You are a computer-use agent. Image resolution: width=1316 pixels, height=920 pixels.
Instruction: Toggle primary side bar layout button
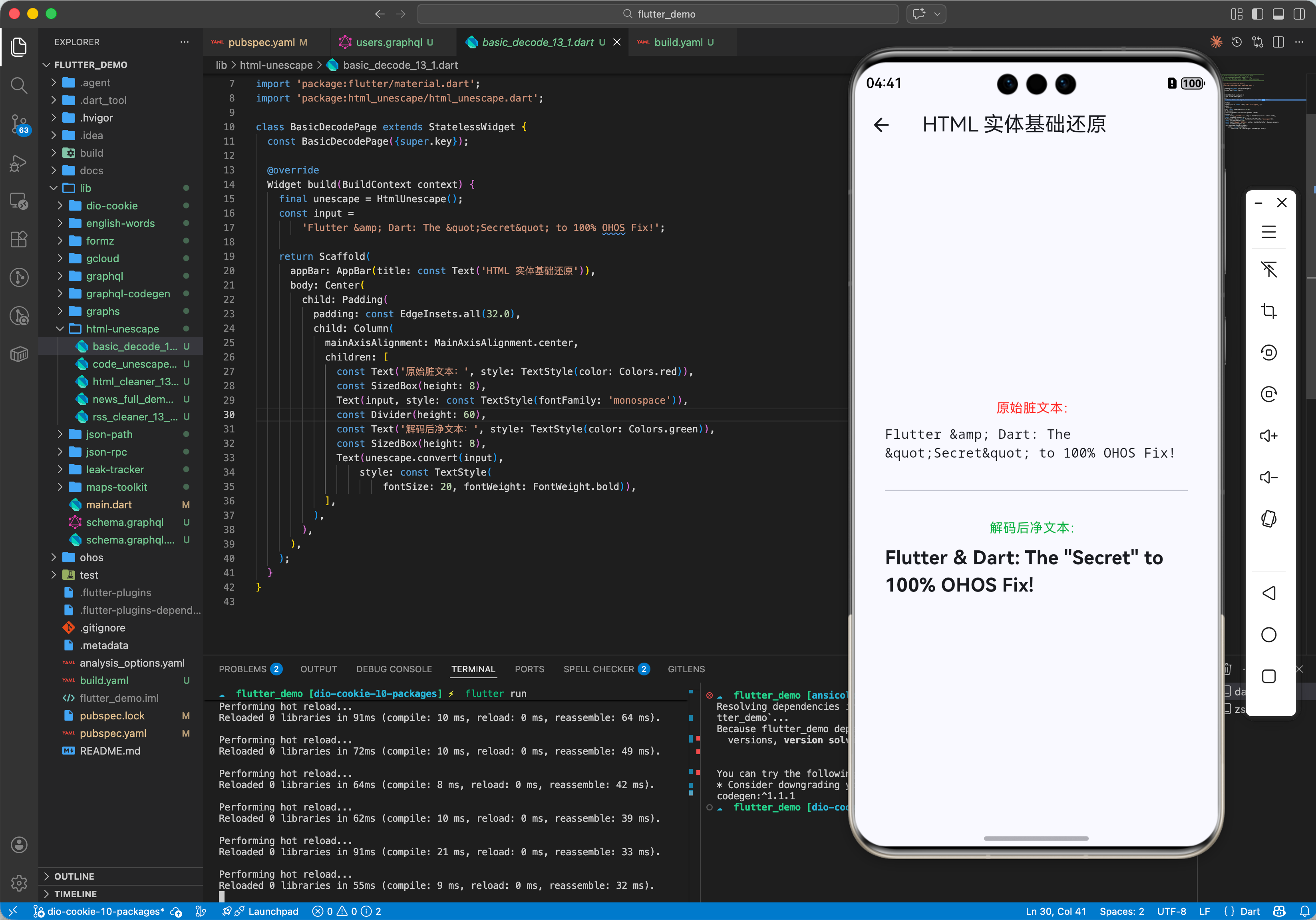1257,14
